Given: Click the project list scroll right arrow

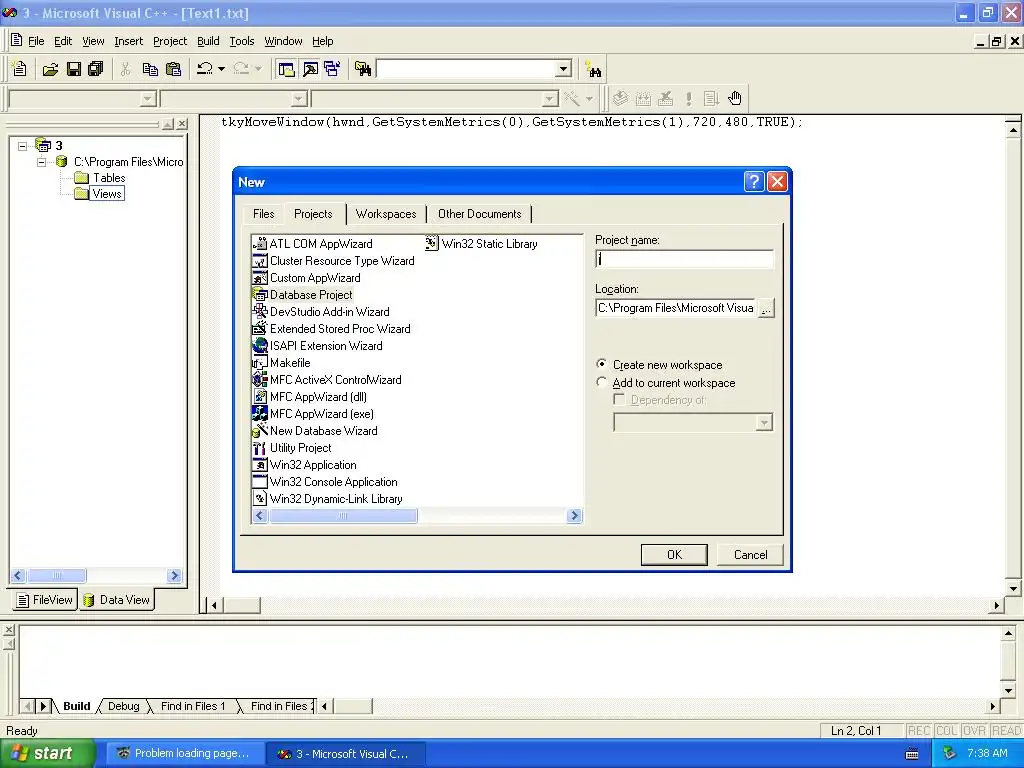Looking at the screenshot, I should 575,516.
